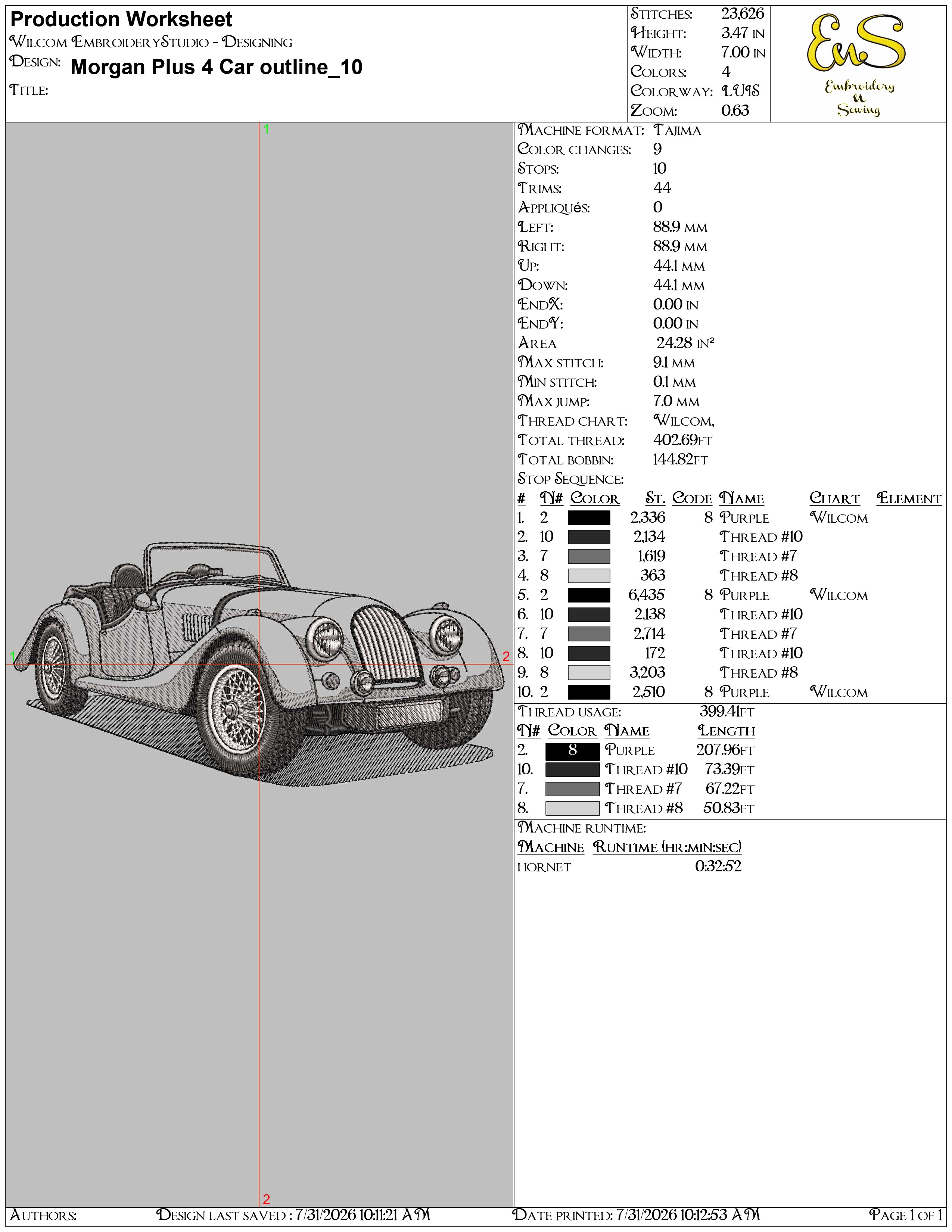Click the "St." column header
The width and height of the screenshot is (952, 1232).
(655, 499)
